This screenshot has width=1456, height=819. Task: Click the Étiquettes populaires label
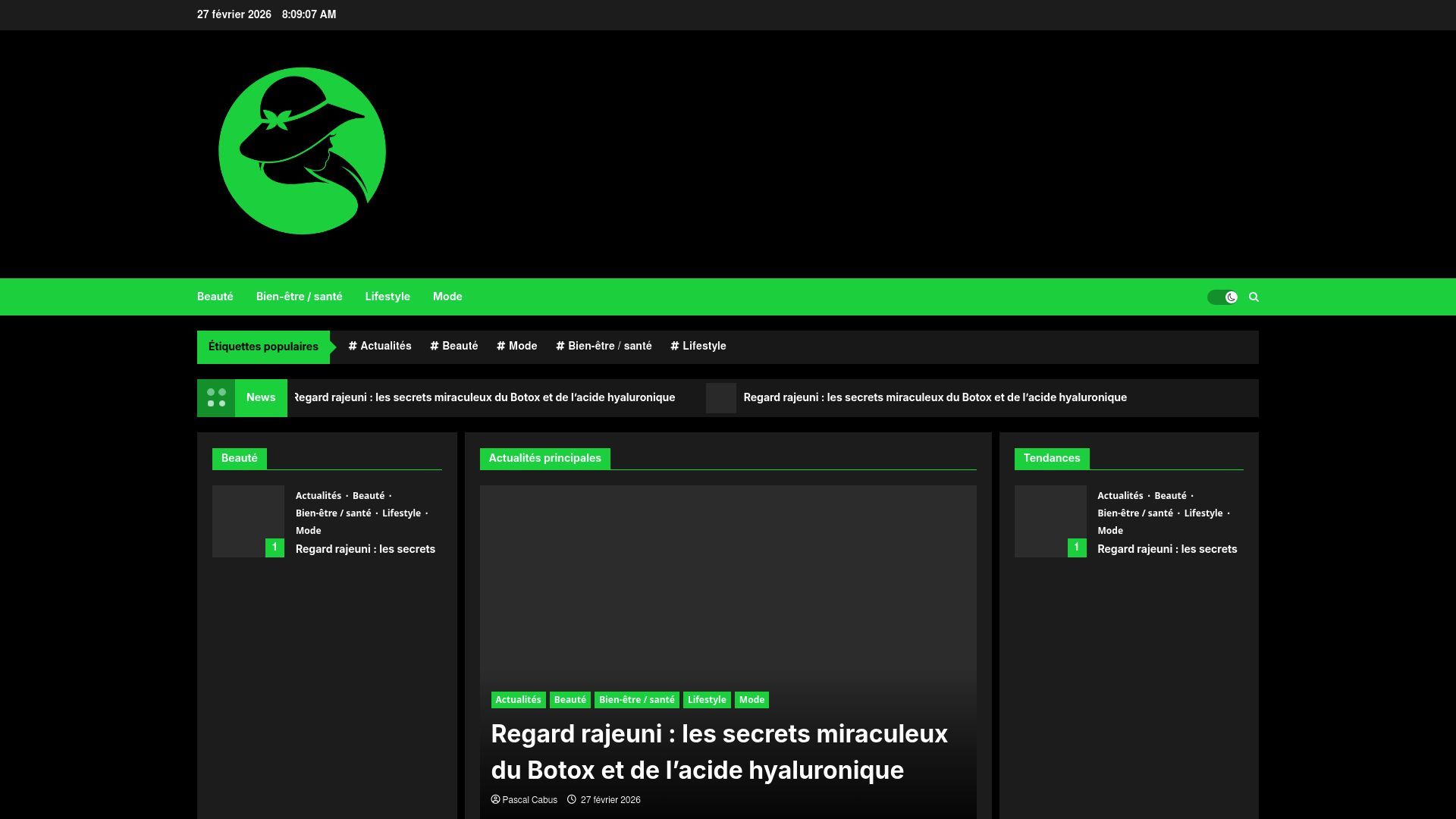click(263, 347)
